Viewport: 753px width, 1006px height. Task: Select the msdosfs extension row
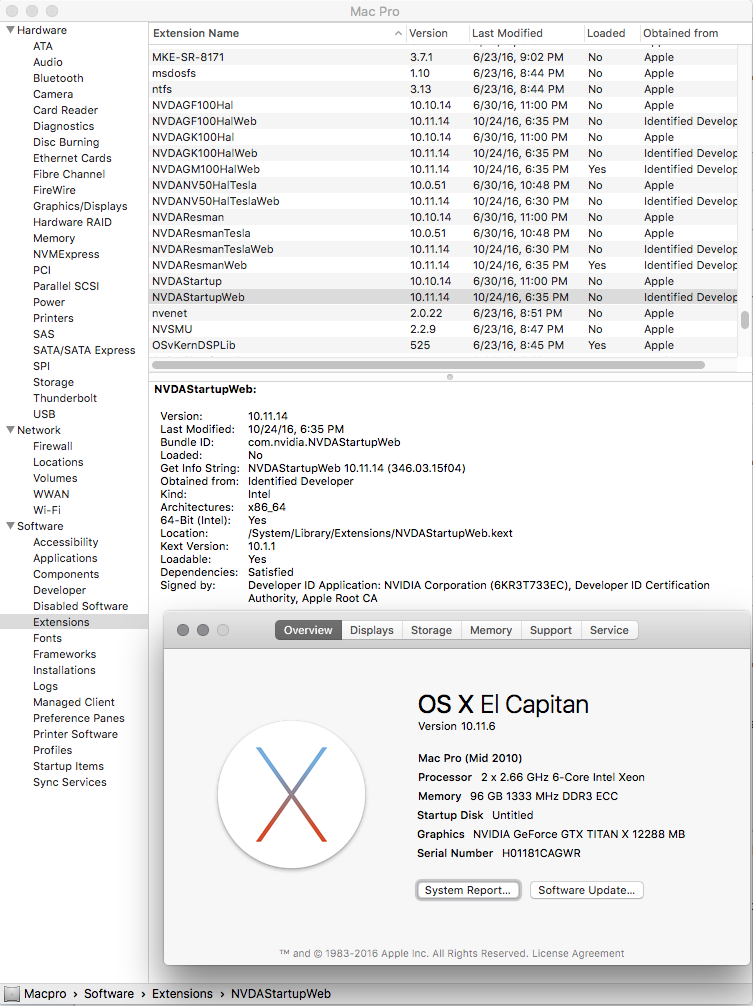(443, 73)
